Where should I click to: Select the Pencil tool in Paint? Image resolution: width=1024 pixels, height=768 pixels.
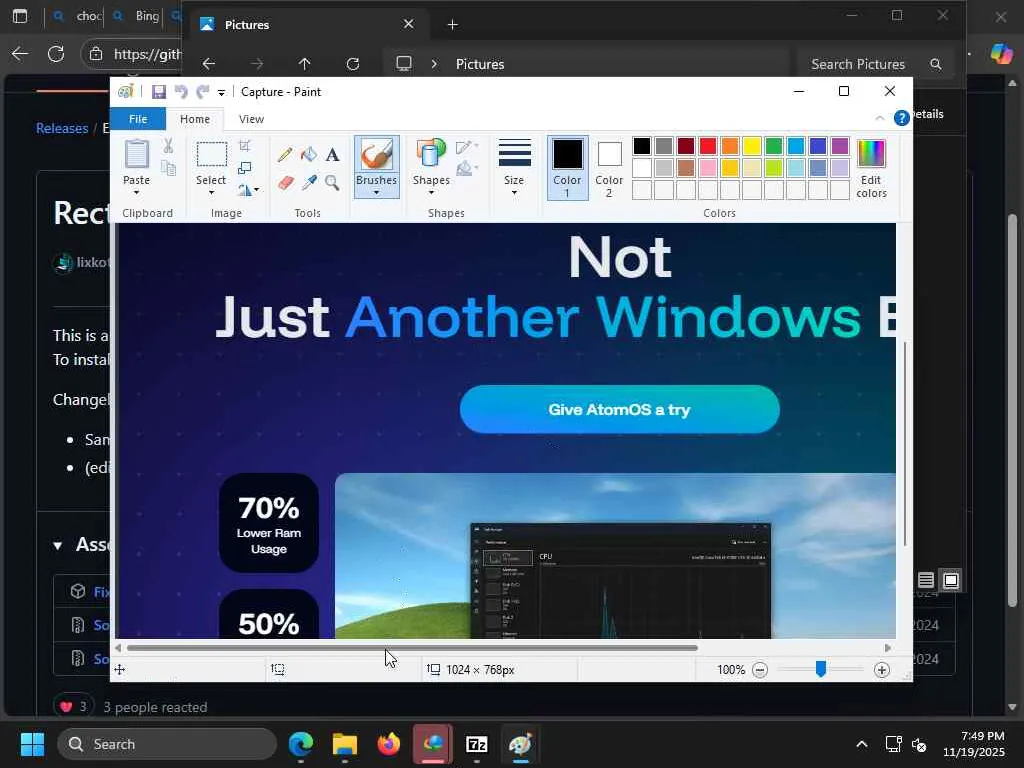(x=285, y=154)
